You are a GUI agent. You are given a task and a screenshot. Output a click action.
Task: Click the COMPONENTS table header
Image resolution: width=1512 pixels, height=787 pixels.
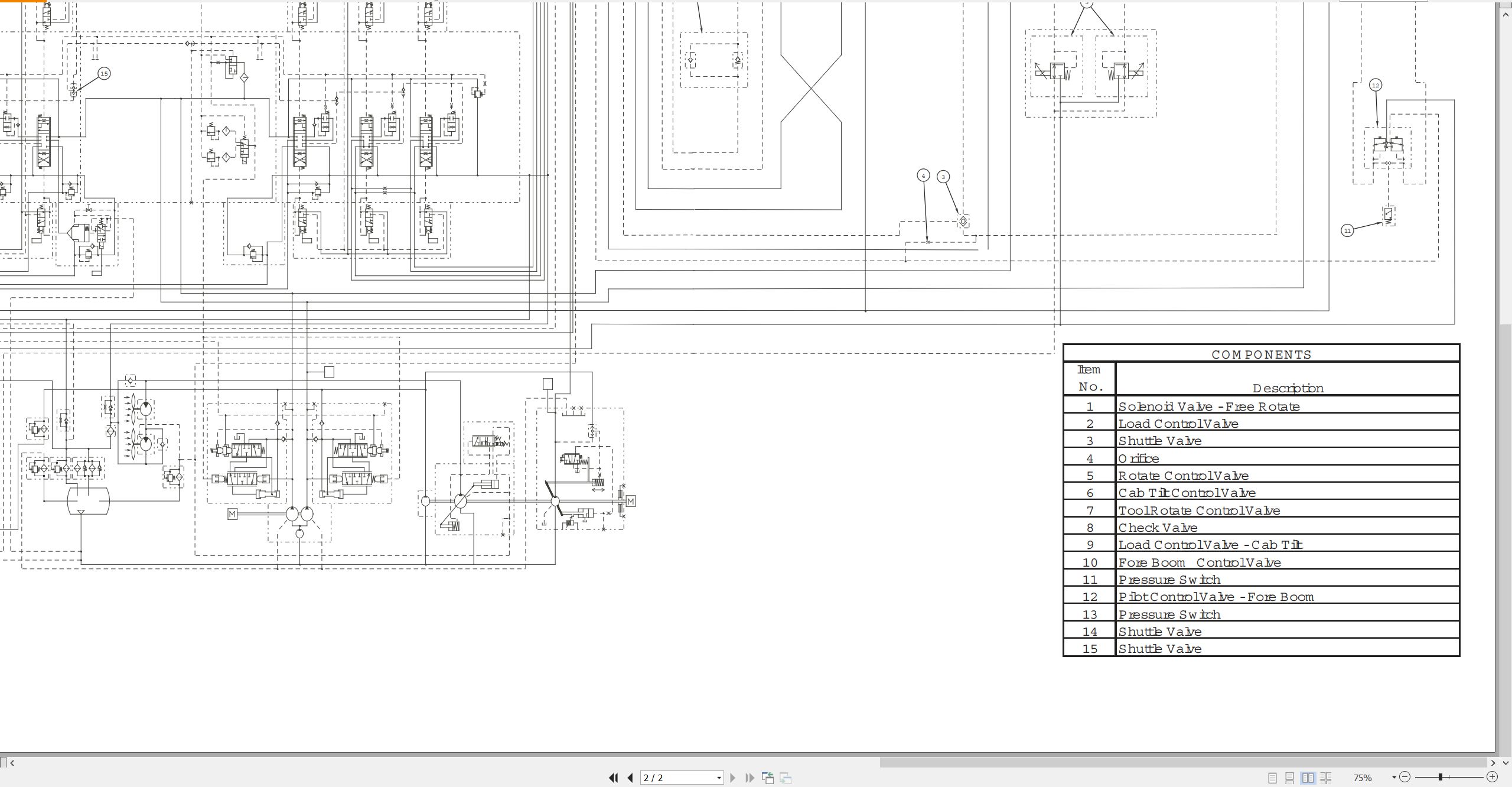[1262, 355]
